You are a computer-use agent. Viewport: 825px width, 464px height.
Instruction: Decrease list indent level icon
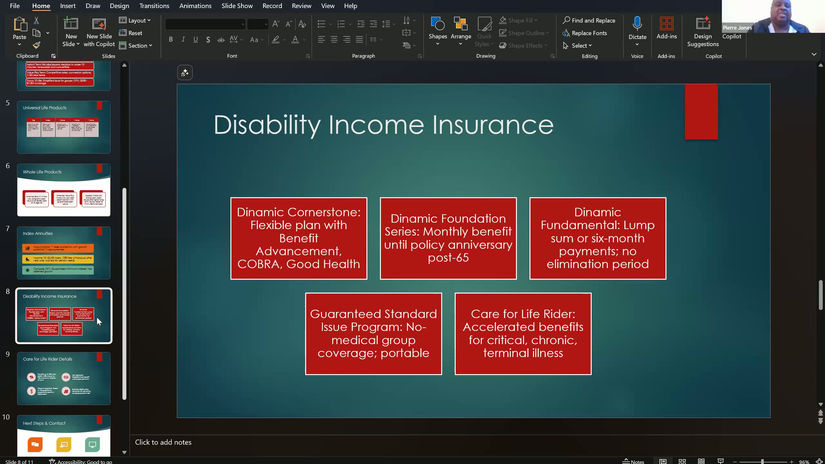coord(360,24)
